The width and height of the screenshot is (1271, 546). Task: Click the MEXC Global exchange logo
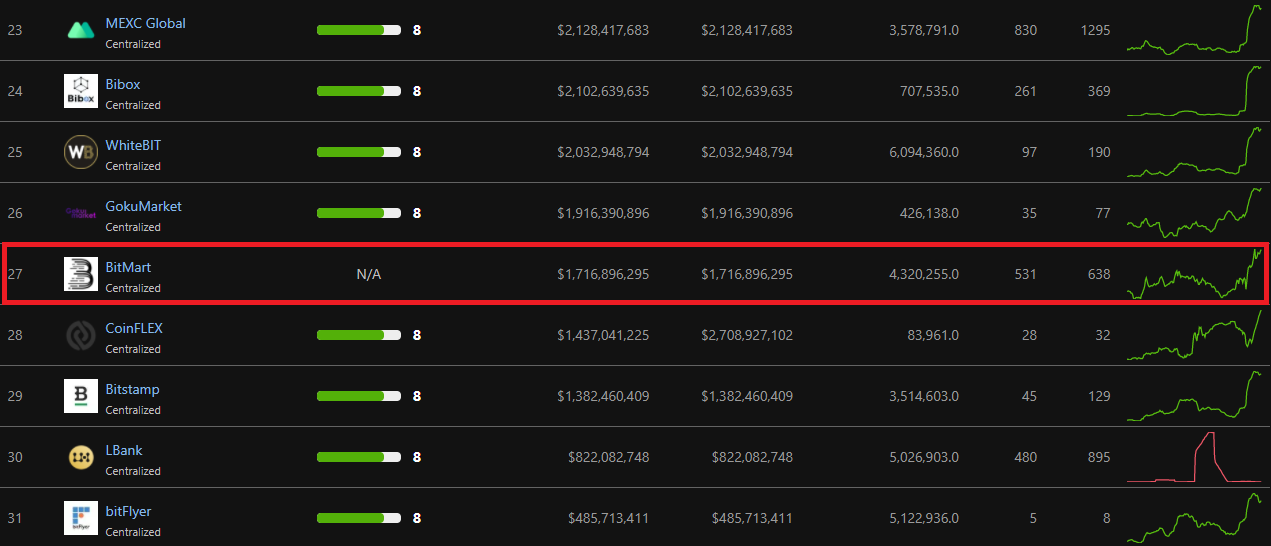(x=80, y=30)
